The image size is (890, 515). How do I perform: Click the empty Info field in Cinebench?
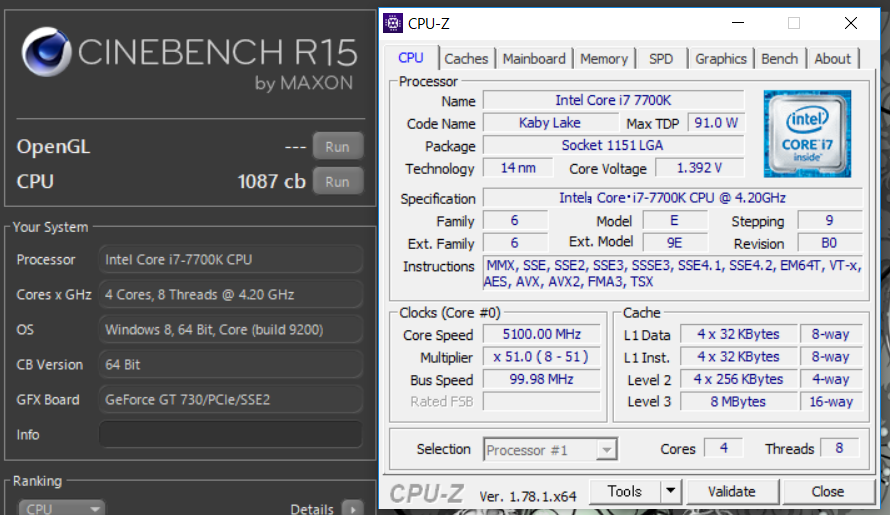coord(231,435)
